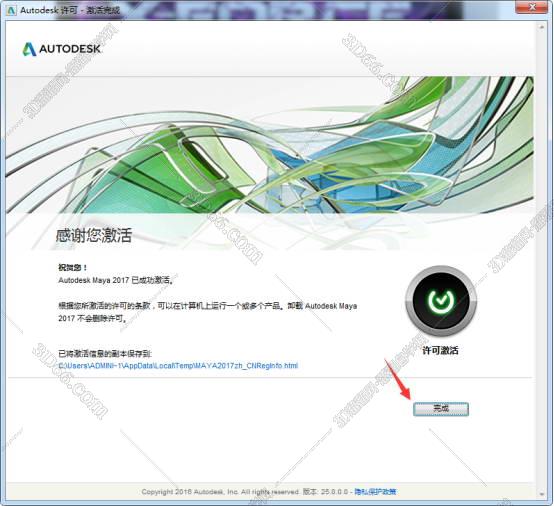Click the 许可激活 label under icon
Viewport: 554px width, 506px height.
(440, 350)
